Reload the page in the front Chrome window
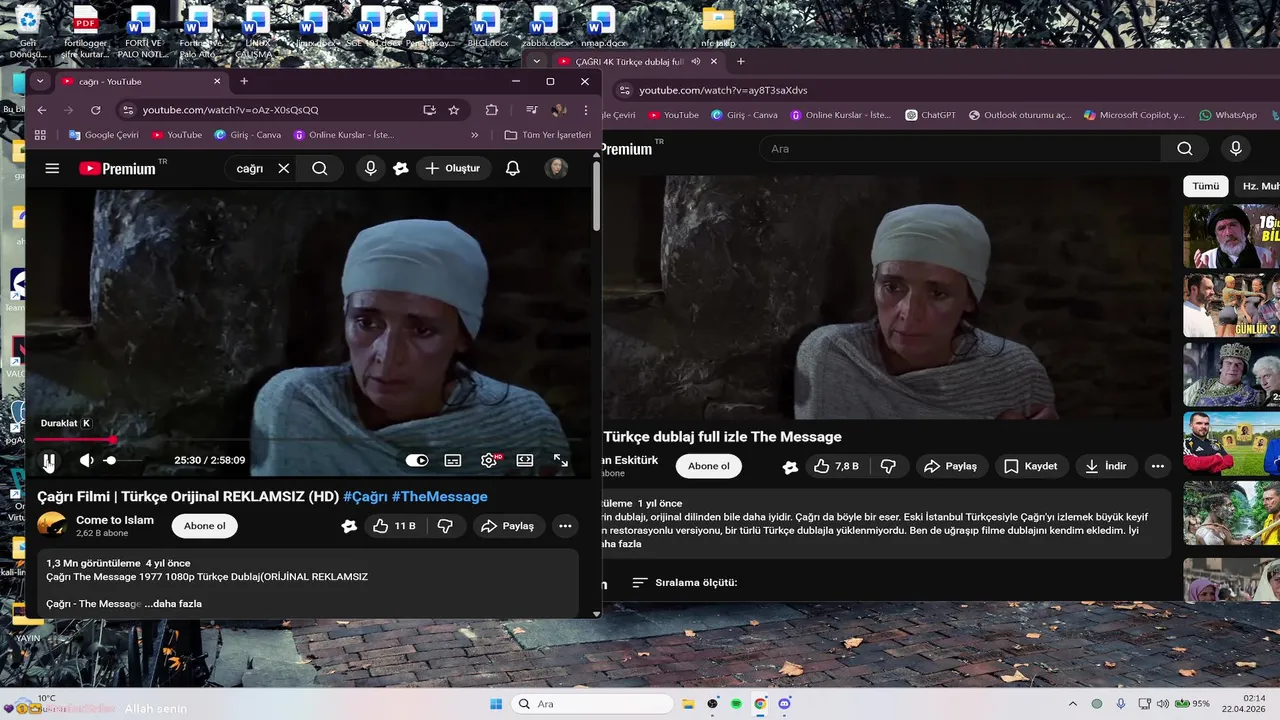Image resolution: width=1280 pixels, height=720 pixels. tap(96, 110)
